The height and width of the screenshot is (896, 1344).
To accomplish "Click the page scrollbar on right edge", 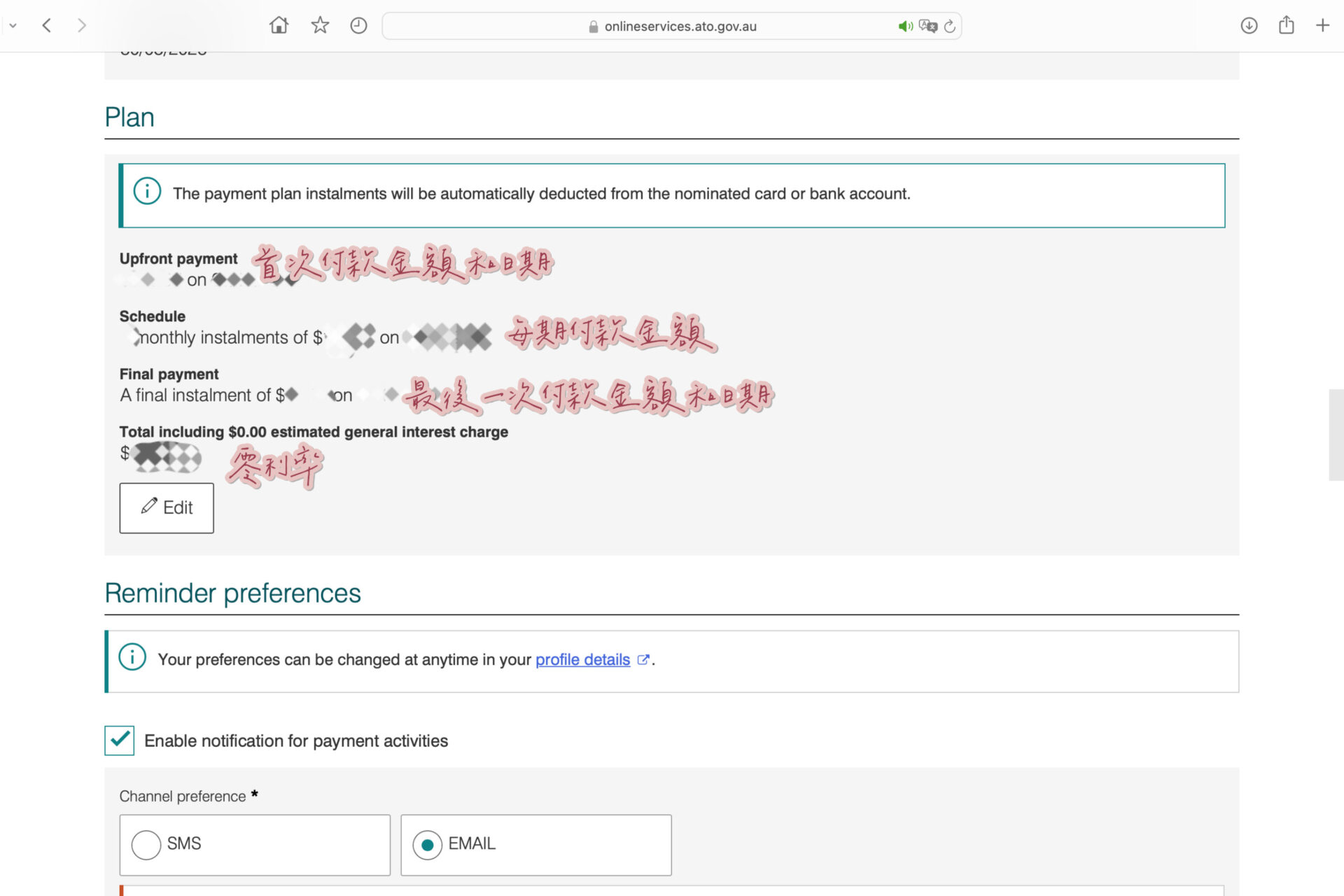I will point(1336,434).
